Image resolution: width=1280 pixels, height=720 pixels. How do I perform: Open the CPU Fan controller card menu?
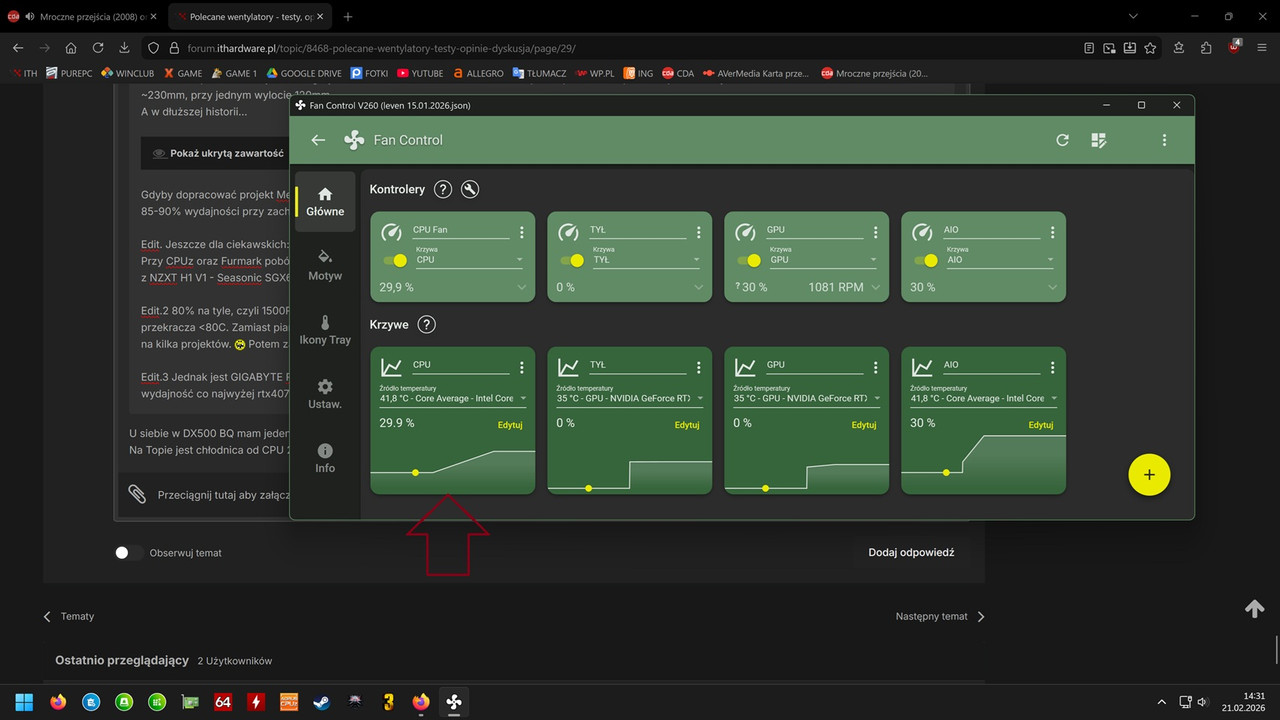click(521, 232)
